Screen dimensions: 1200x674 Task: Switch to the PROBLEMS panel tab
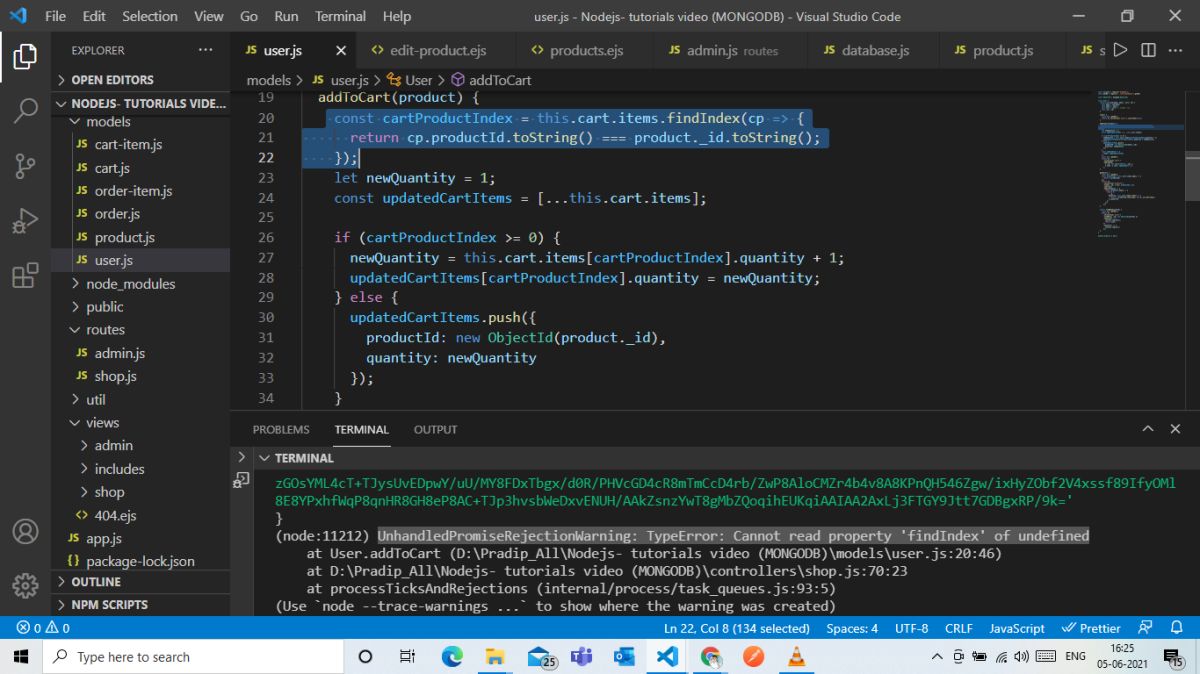[x=281, y=429]
